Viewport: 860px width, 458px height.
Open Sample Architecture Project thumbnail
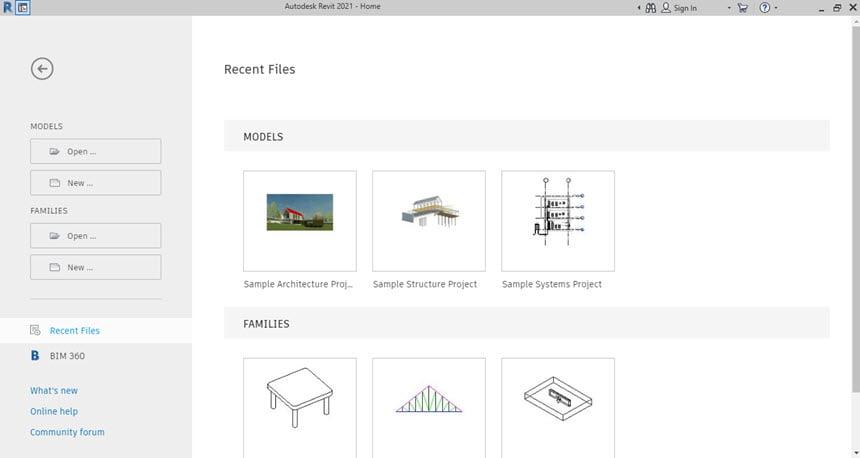click(300, 221)
